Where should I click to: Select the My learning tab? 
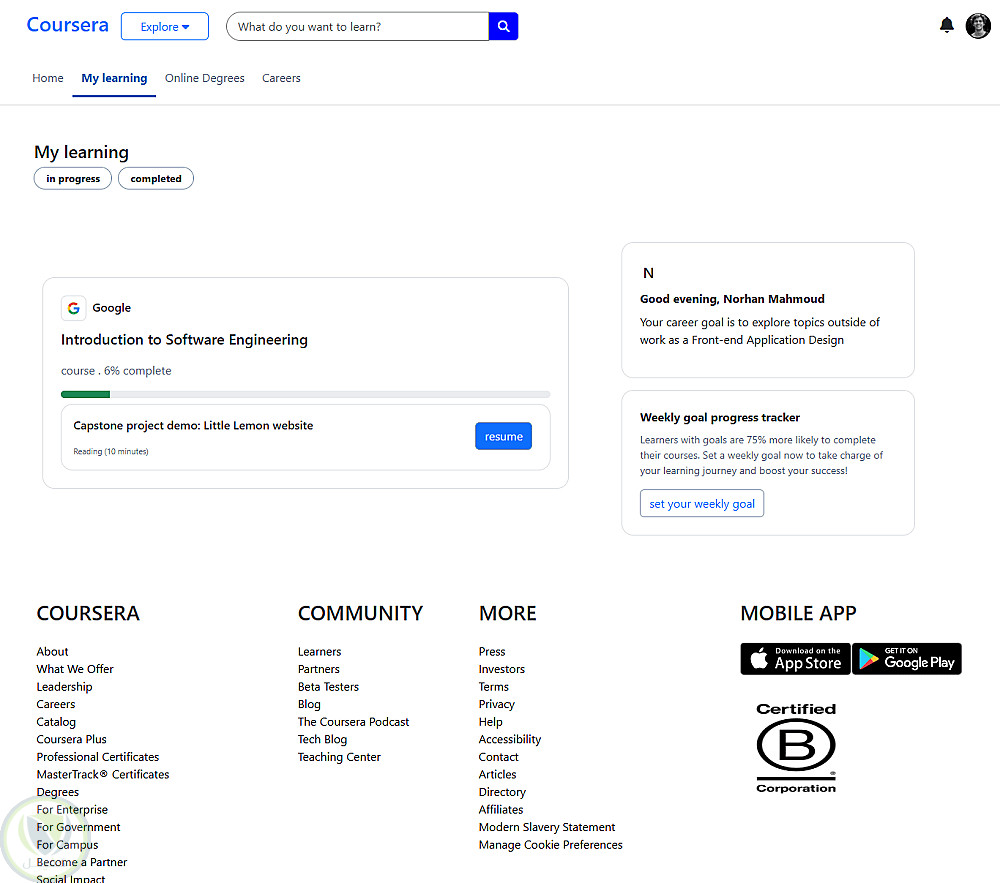pyautogui.click(x=114, y=78)
